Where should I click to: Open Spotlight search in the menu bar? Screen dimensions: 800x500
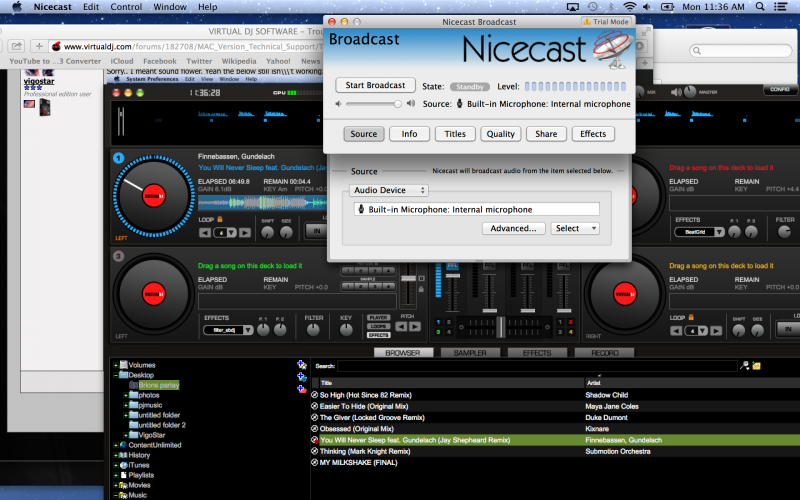[760, 7]
